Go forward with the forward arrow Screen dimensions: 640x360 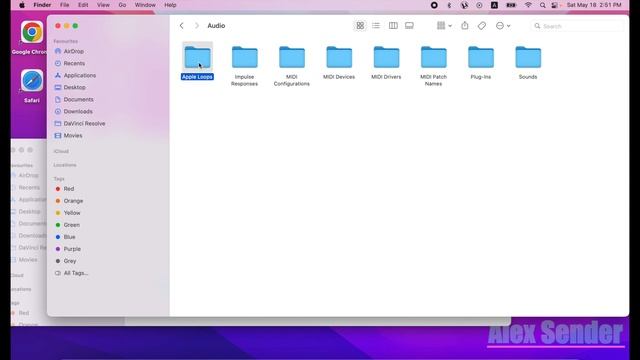click(x=197, y=26)
